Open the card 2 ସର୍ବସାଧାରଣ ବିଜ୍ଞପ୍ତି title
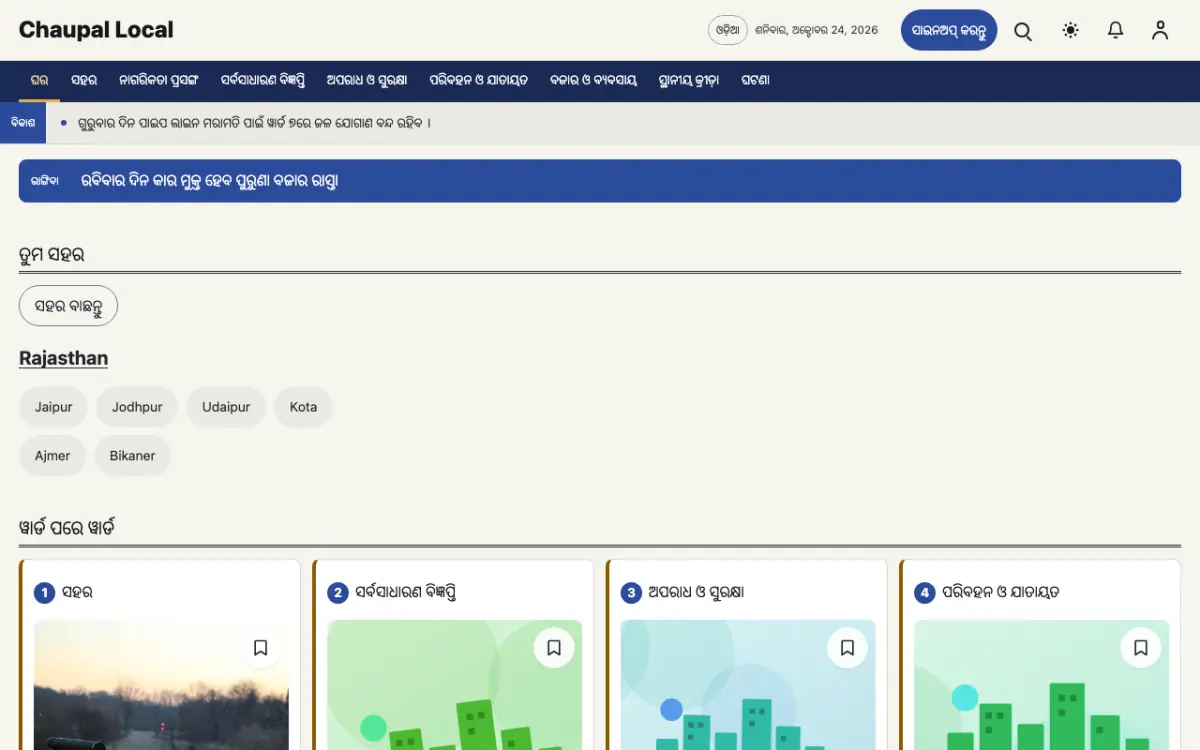The image size is (1200, 750). tap(405, 592)
